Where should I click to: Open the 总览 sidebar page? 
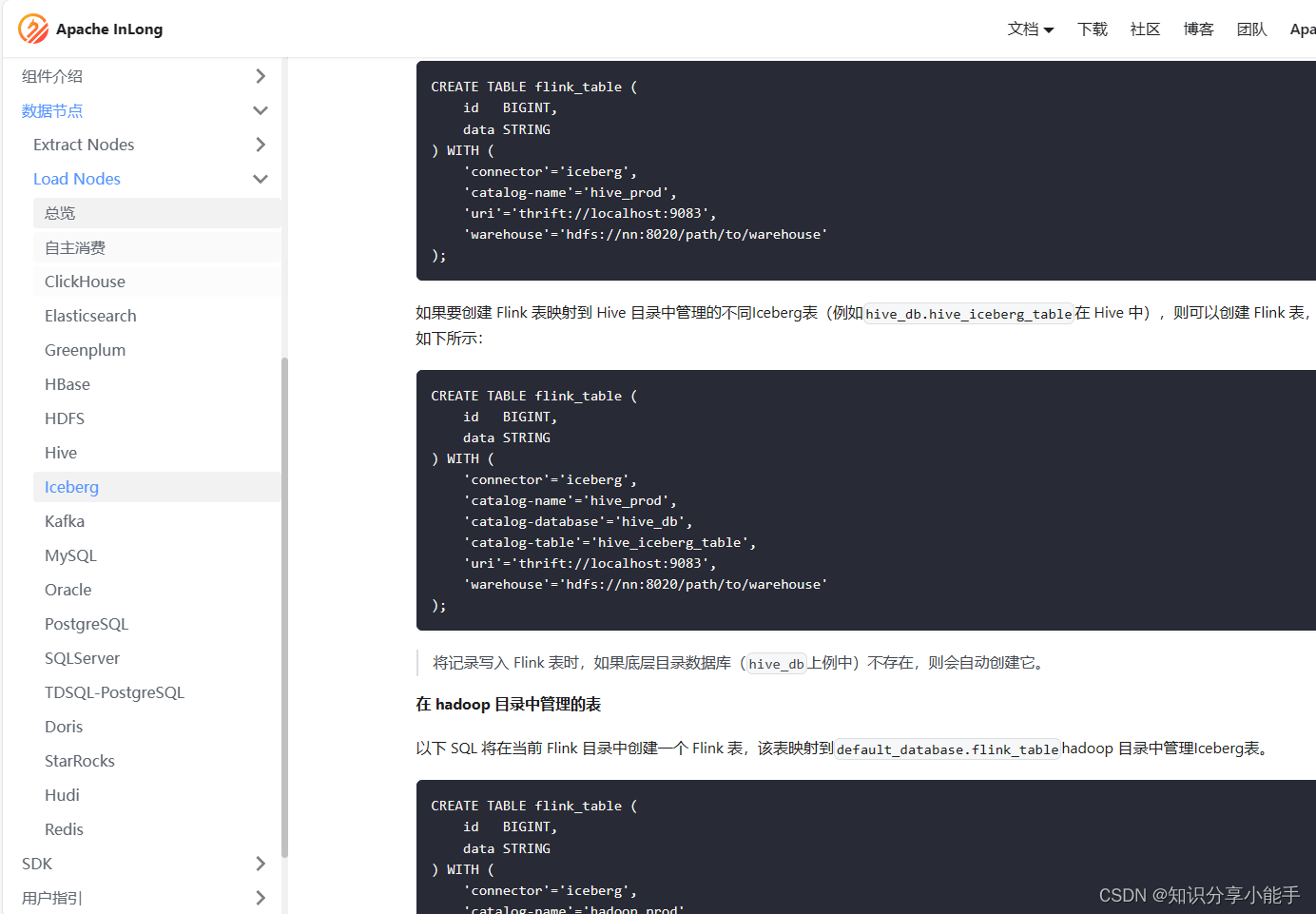pos(157,213)
